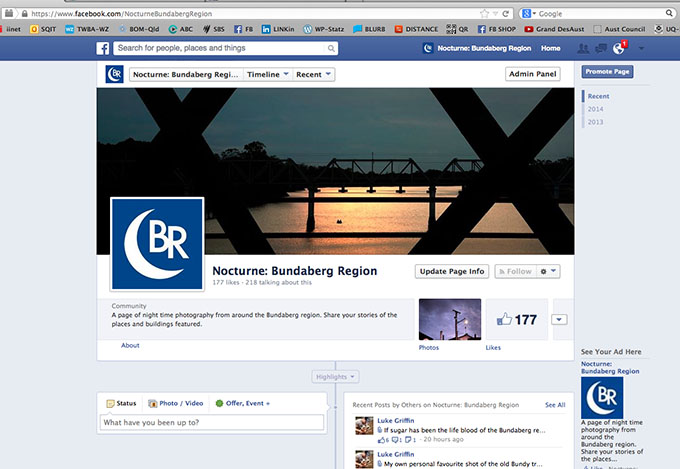Open the Photos thumbnail image
Image resolution: width=680 pixels, height=469 pixels.
point(450,319)
